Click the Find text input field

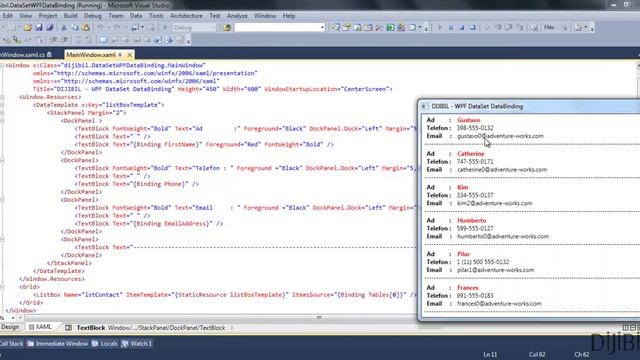click(277, 27)
